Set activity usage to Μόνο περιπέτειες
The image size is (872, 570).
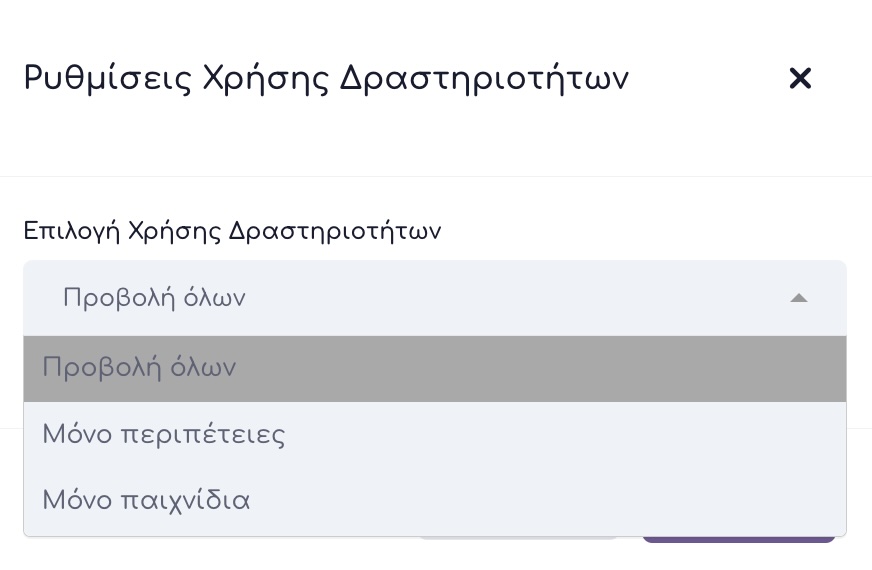click(x=164, y=435)
